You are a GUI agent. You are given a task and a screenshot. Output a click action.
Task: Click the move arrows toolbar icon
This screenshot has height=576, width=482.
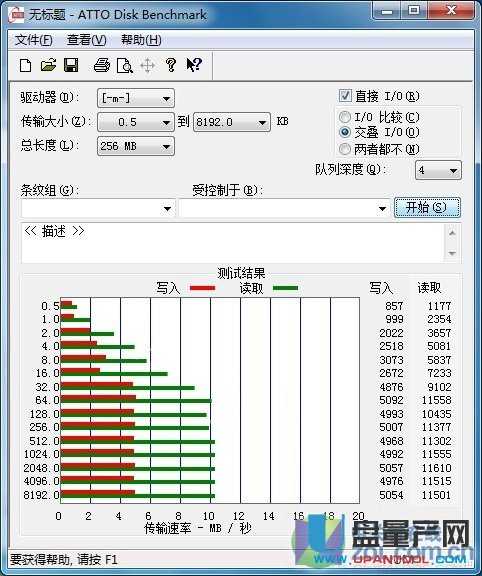point(147,66)
